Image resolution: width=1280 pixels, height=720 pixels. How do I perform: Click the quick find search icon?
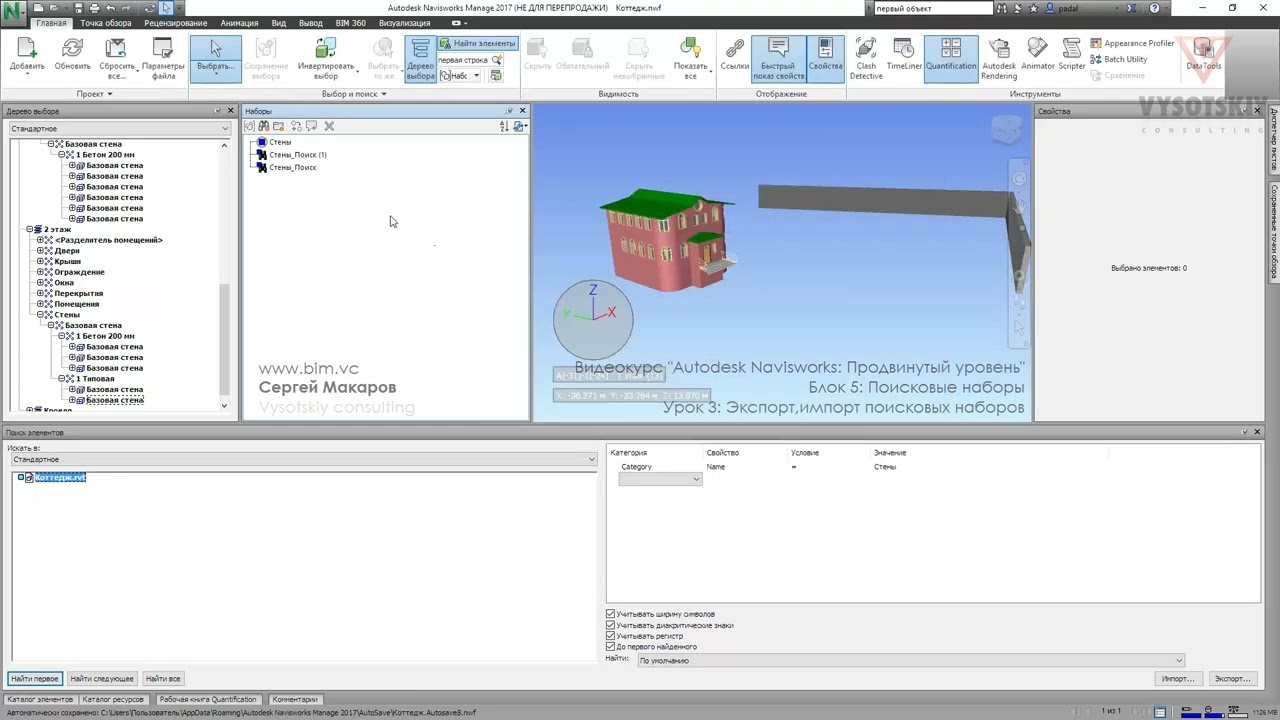(497, 60)
